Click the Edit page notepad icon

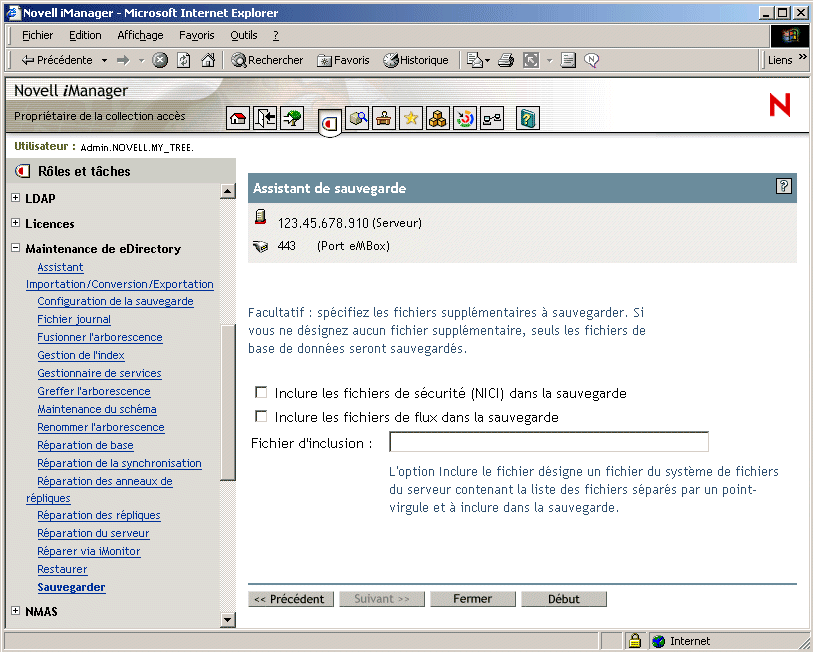568,60
